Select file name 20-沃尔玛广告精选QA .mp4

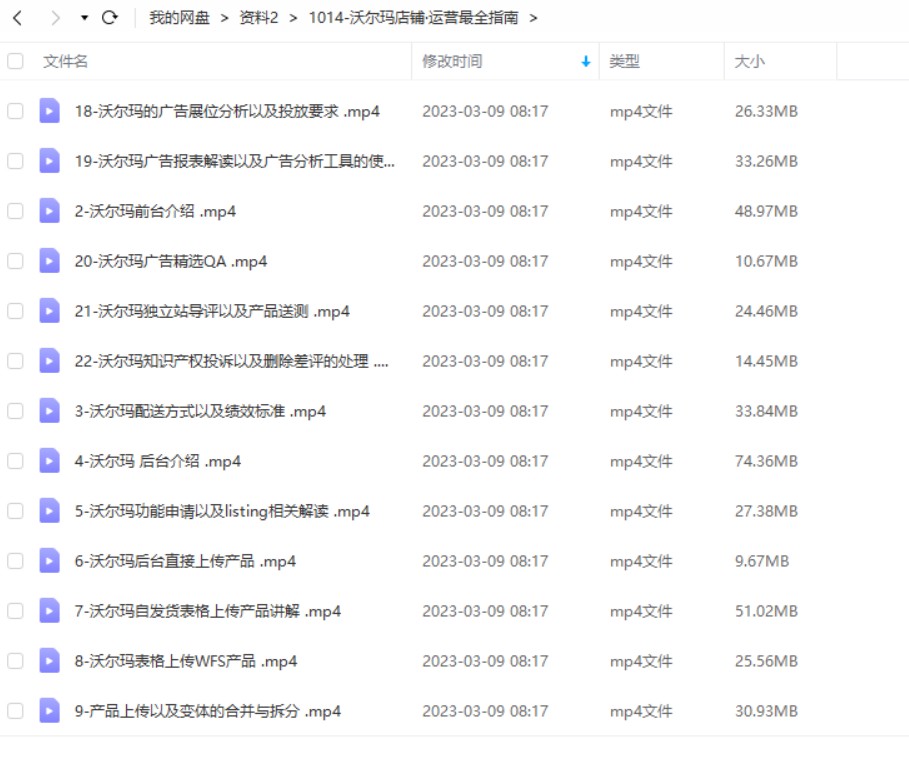pyautogui.click(x=171, y=261)
